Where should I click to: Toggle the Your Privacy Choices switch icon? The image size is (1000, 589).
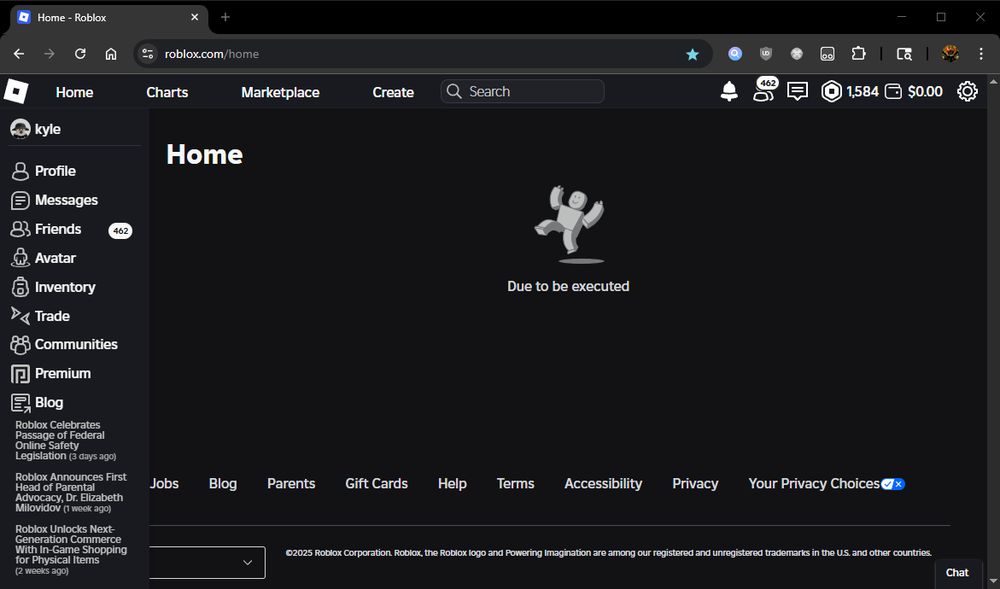(x=893, y=484)
